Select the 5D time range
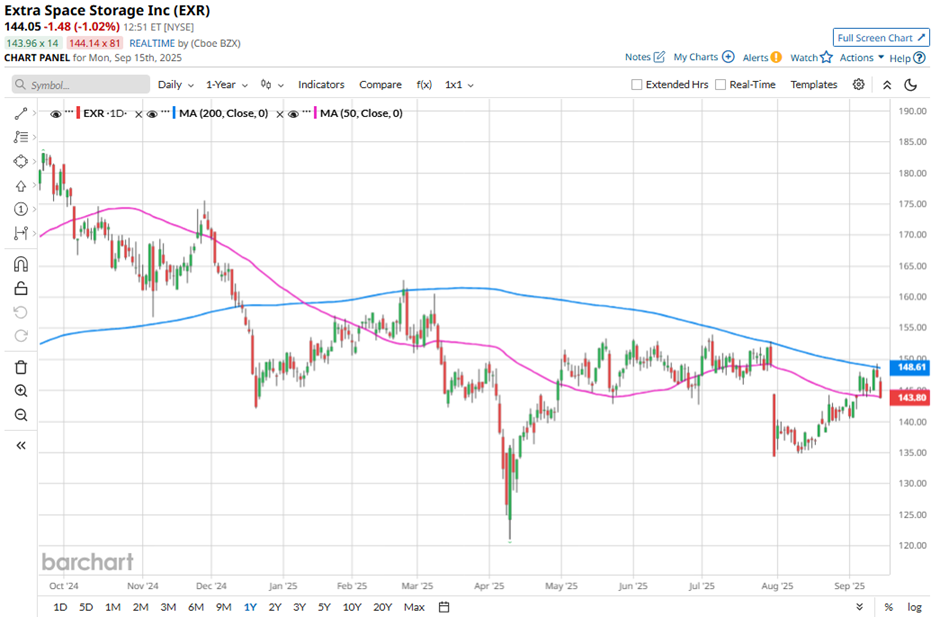The image size is (940, 617). pos(86,607)
